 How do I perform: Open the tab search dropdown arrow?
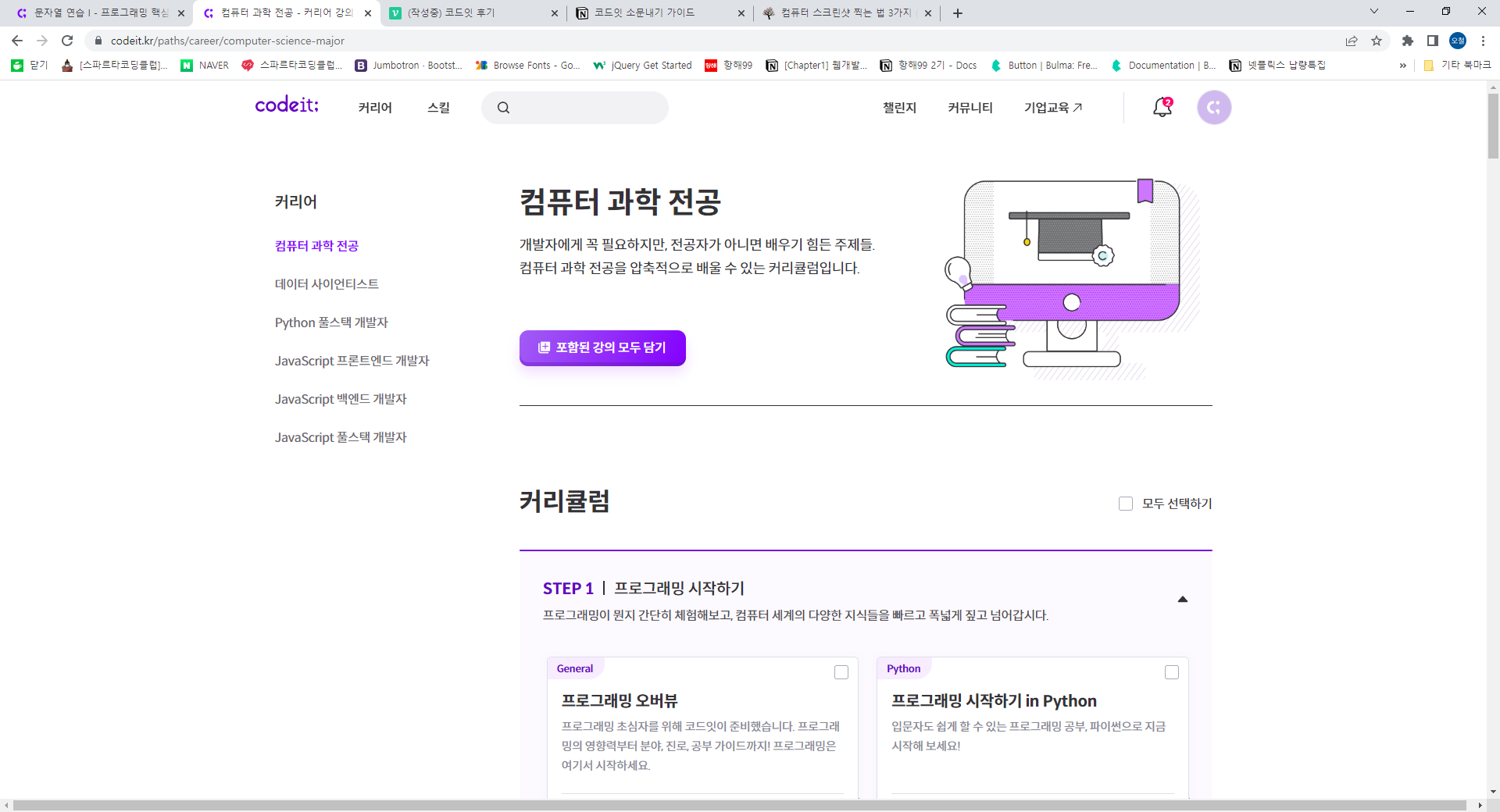tap(1374, 11)
